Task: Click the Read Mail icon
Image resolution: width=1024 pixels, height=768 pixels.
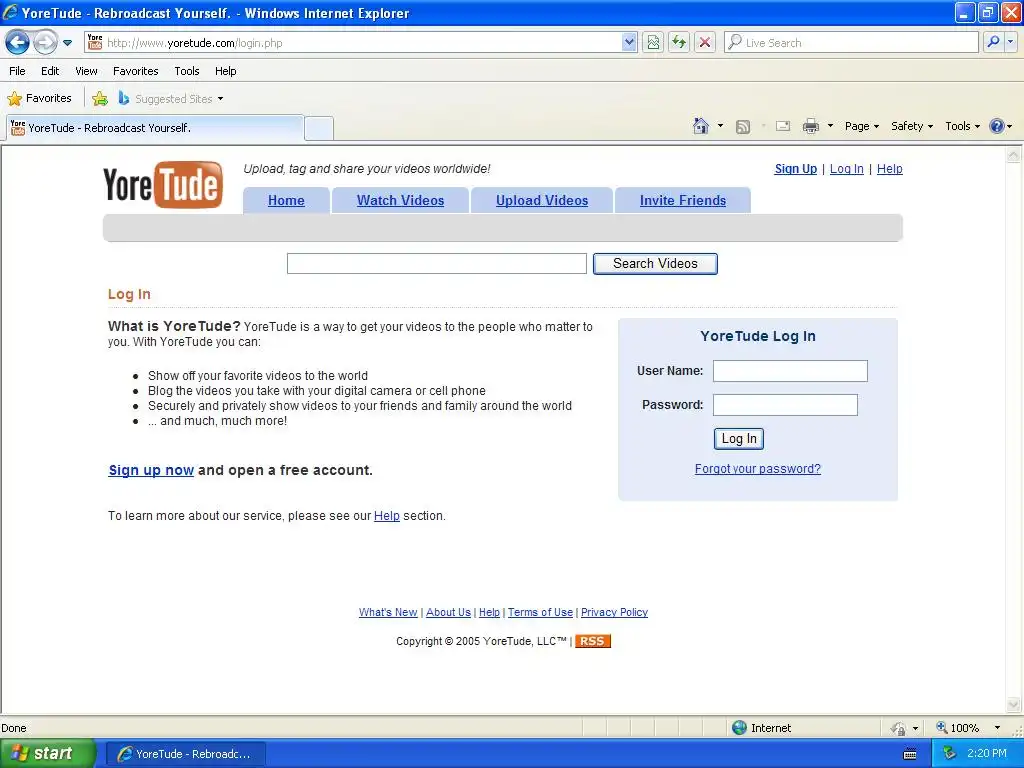Action: click(x=783, y=126)
